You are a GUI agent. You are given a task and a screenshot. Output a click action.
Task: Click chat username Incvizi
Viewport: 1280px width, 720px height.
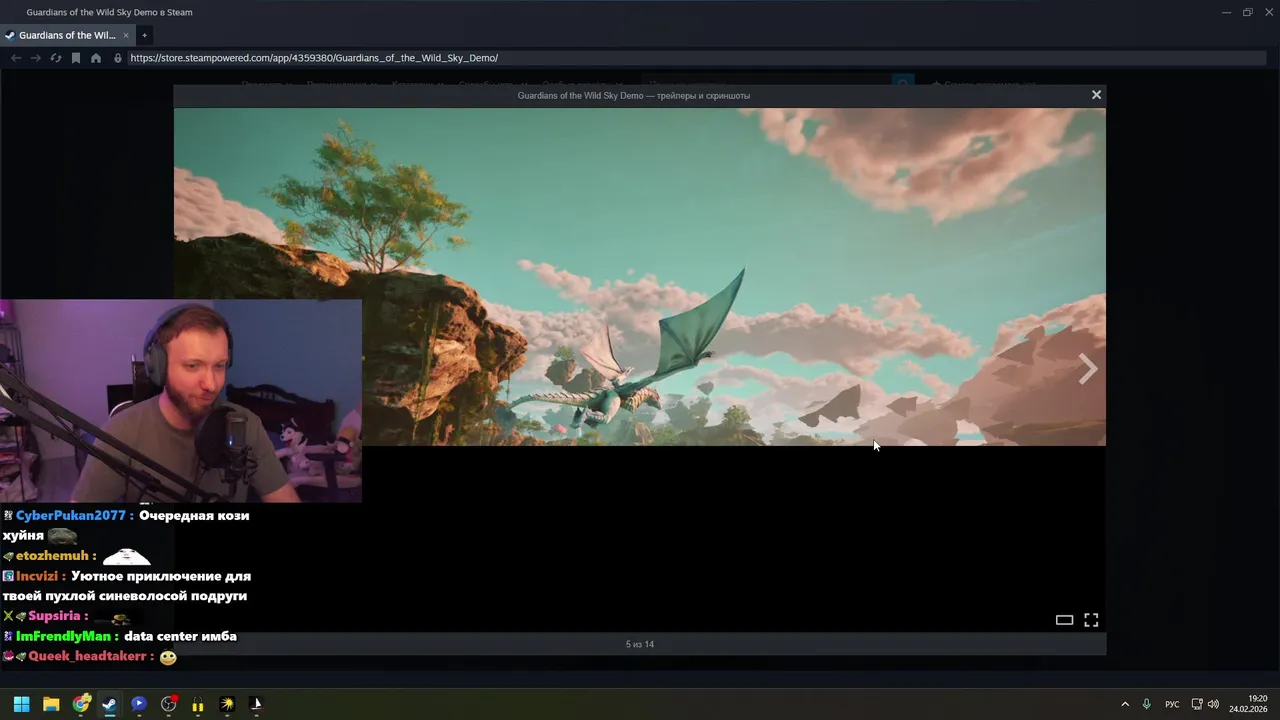36,576
